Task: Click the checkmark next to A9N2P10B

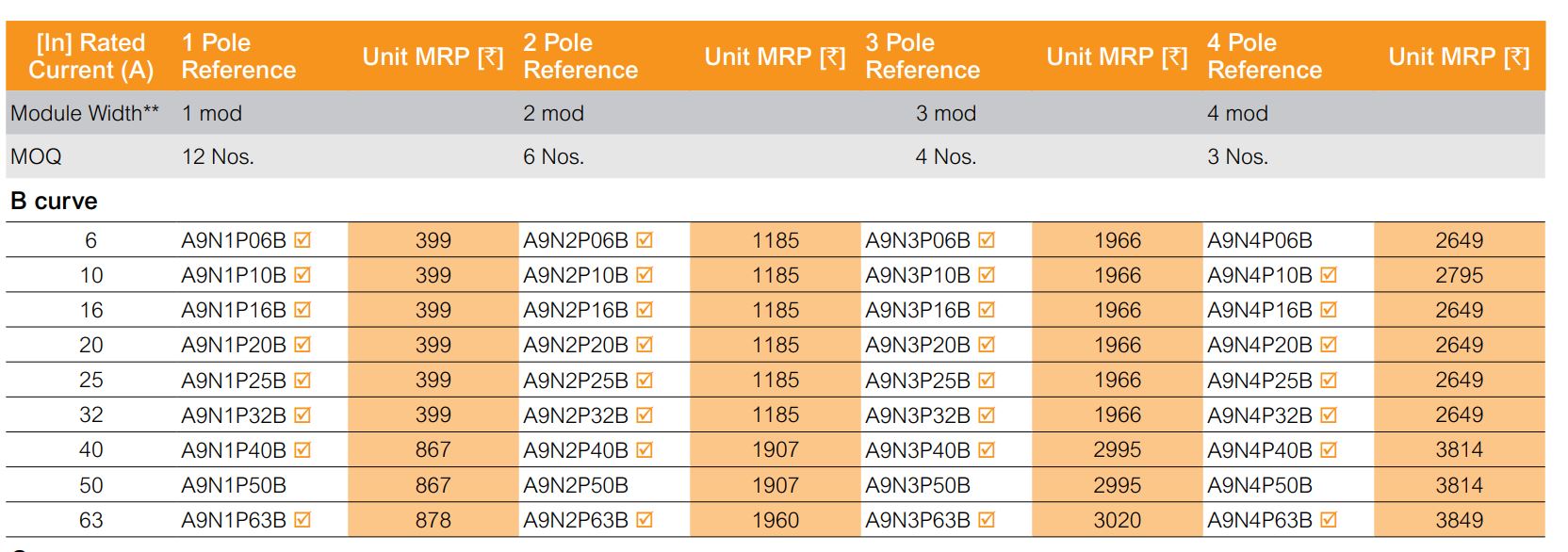Action: pyautogui.click(x=645, y=275)
